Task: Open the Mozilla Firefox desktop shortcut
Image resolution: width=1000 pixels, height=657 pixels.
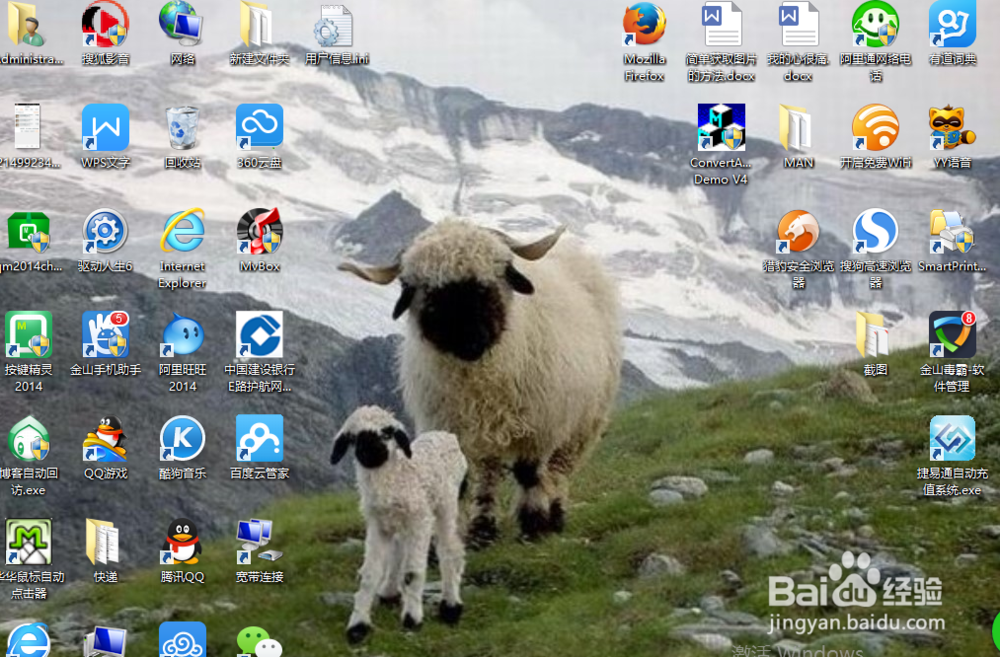Action: (644, 26)
